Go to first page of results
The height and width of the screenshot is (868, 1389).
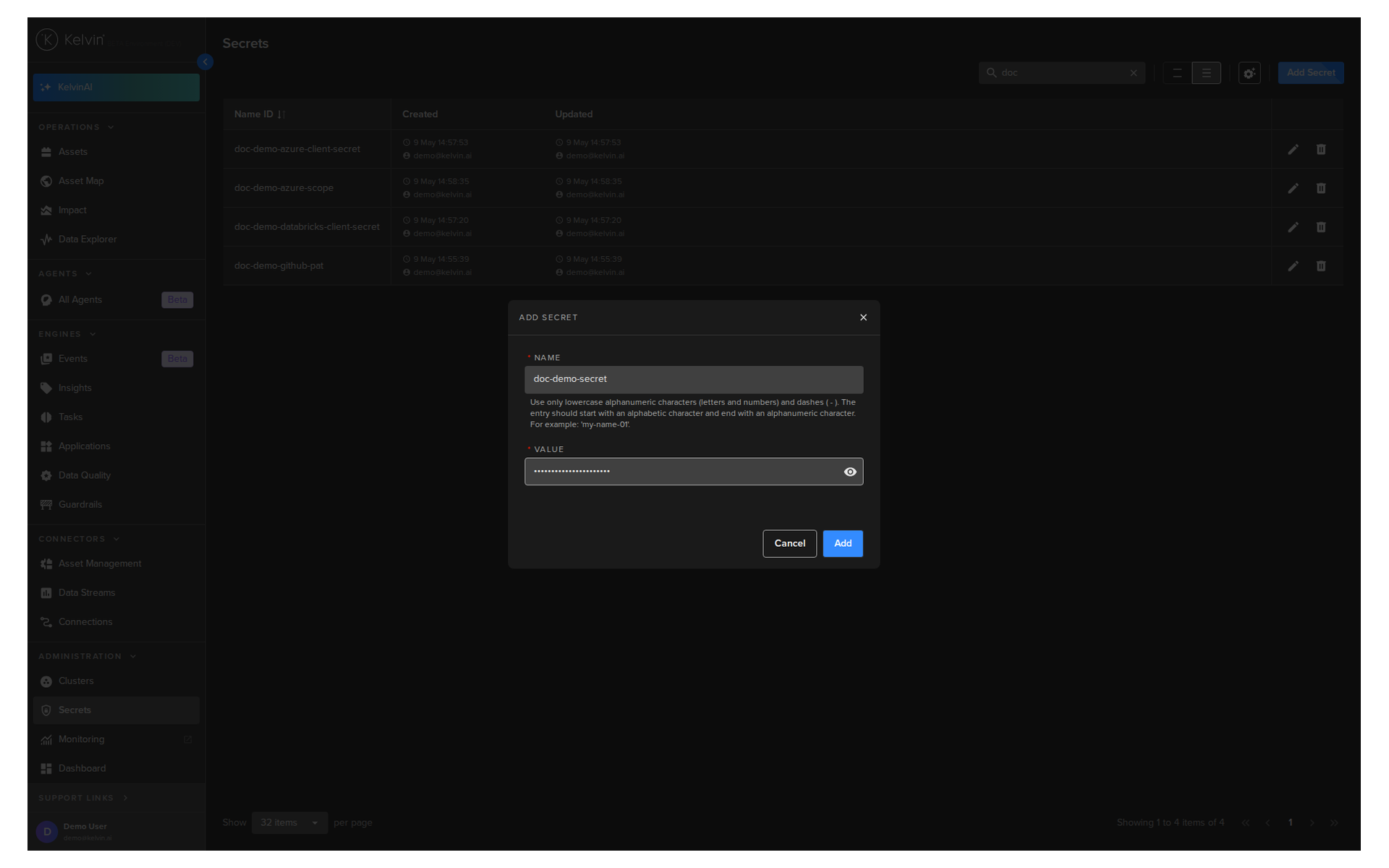(1245, 823)
